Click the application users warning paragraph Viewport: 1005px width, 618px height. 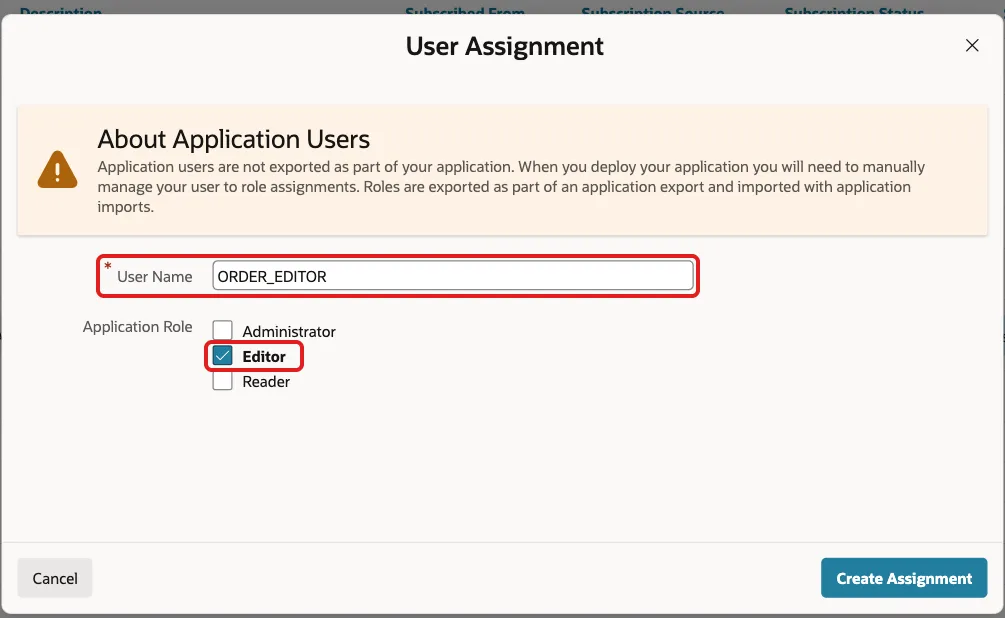click(511, 187)
